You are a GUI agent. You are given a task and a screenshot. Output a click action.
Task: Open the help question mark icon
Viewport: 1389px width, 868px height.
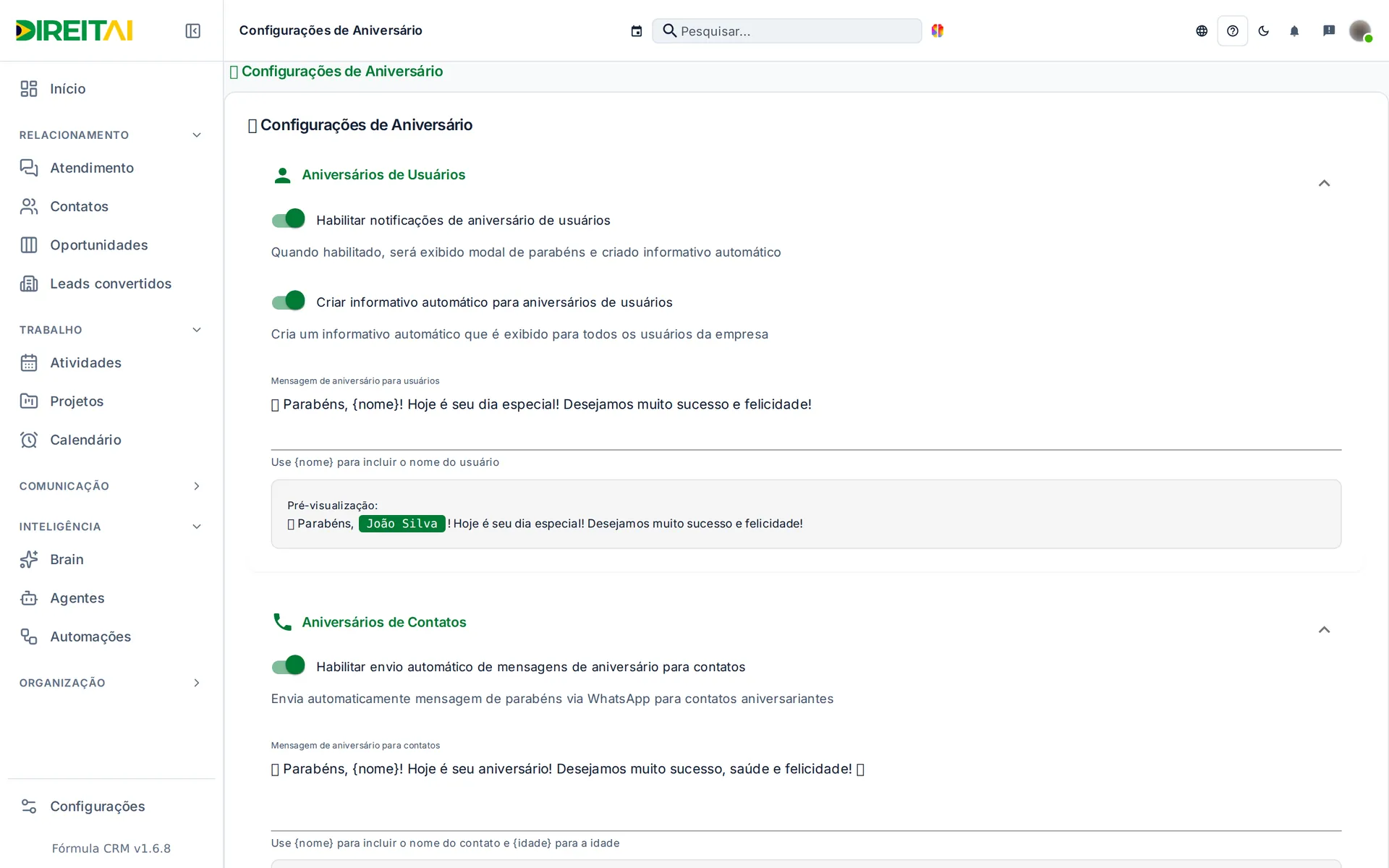coord(1233,30)
